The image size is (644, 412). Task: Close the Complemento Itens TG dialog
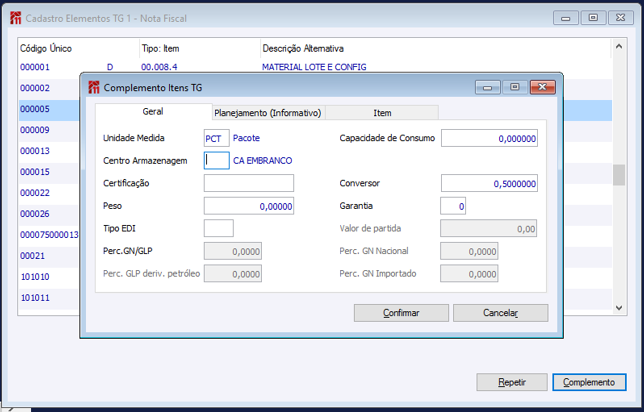point(543,87)
